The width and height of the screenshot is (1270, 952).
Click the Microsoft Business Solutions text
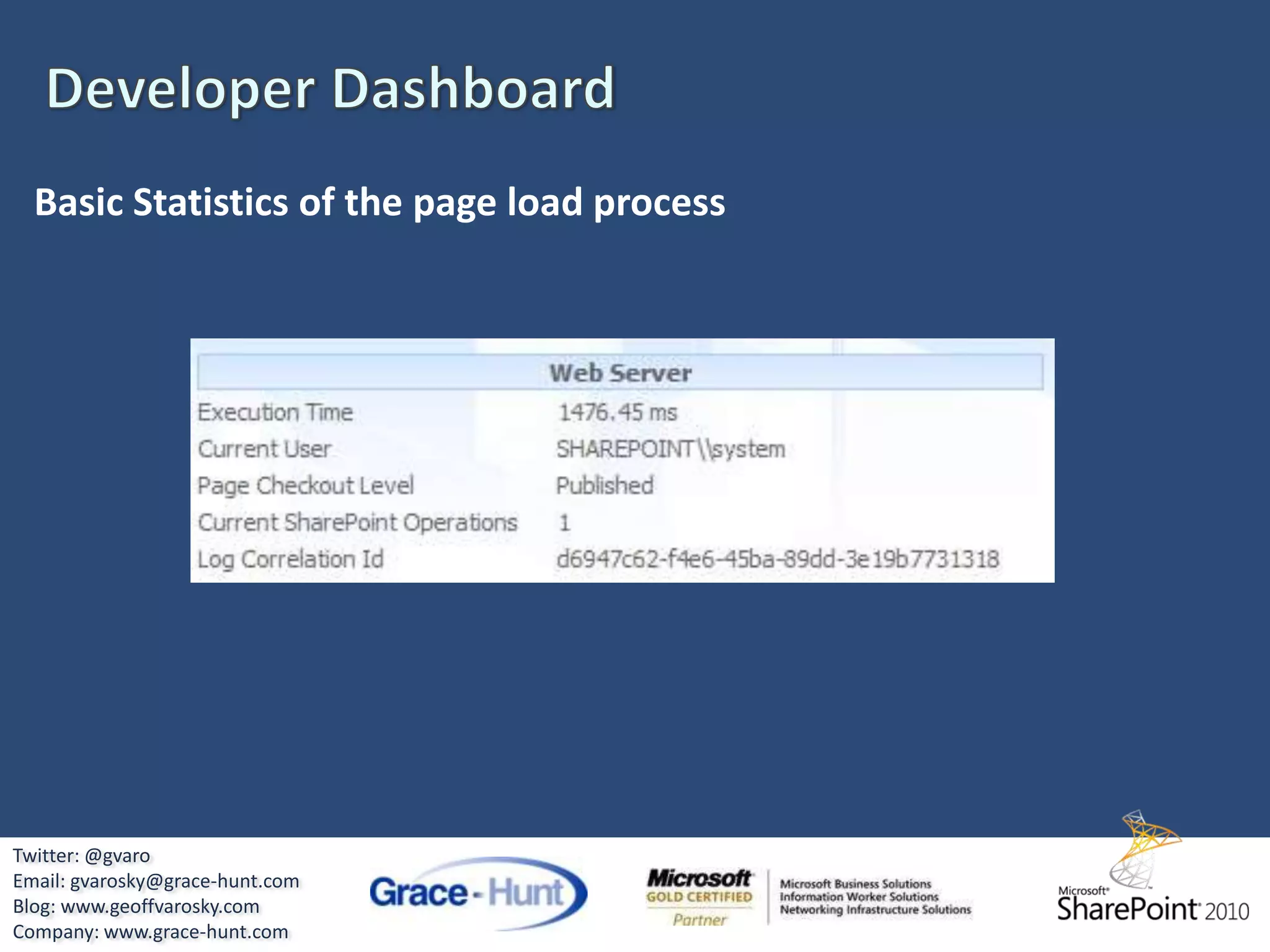855,884
